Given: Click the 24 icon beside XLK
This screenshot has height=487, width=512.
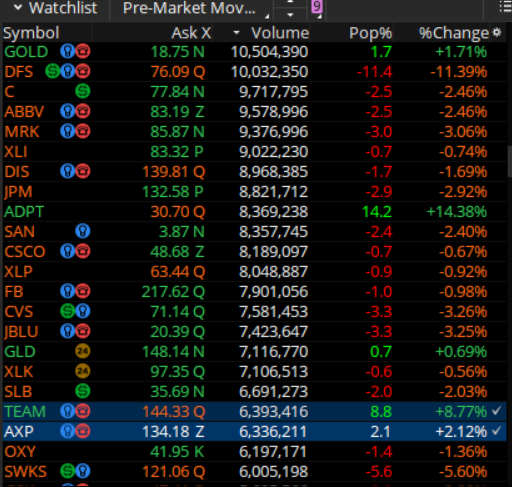Looking at the screenshot, I should [83, 371].
